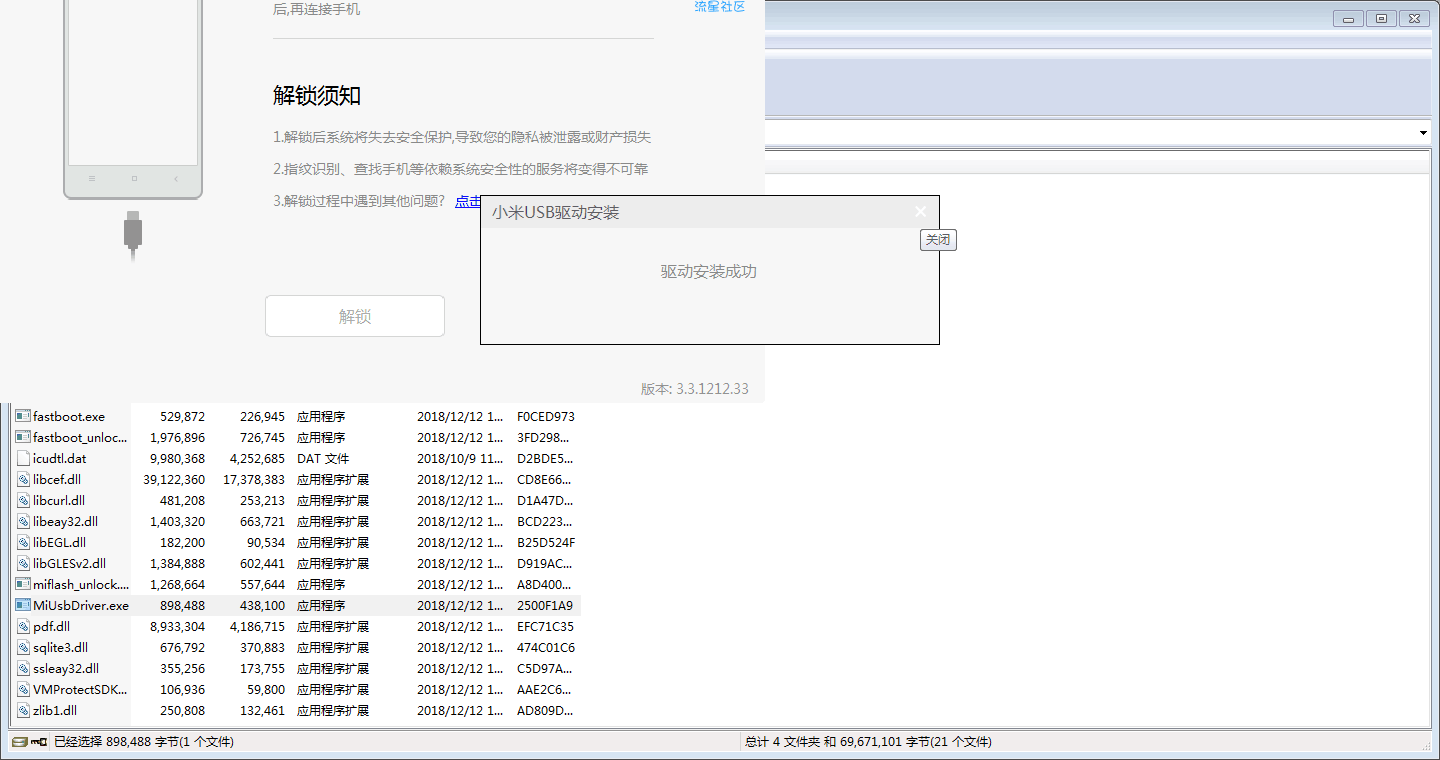
Task: Click the pdf.dll file icon
Action: (x=23, y=626)
